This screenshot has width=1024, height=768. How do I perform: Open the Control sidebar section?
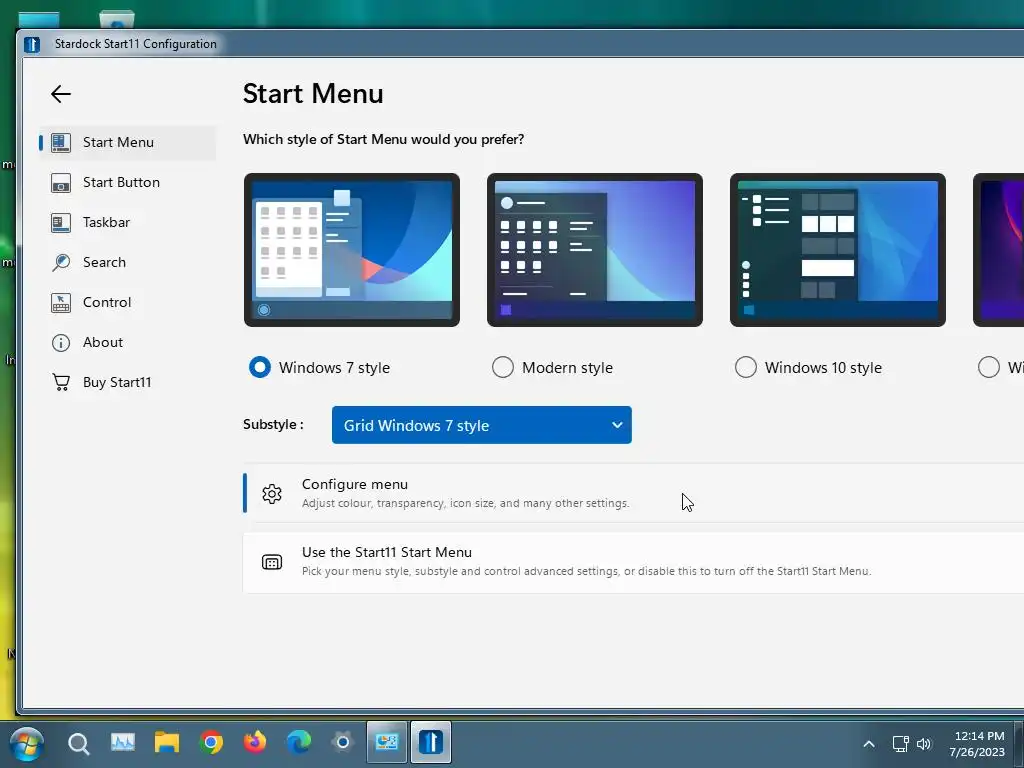127,302
